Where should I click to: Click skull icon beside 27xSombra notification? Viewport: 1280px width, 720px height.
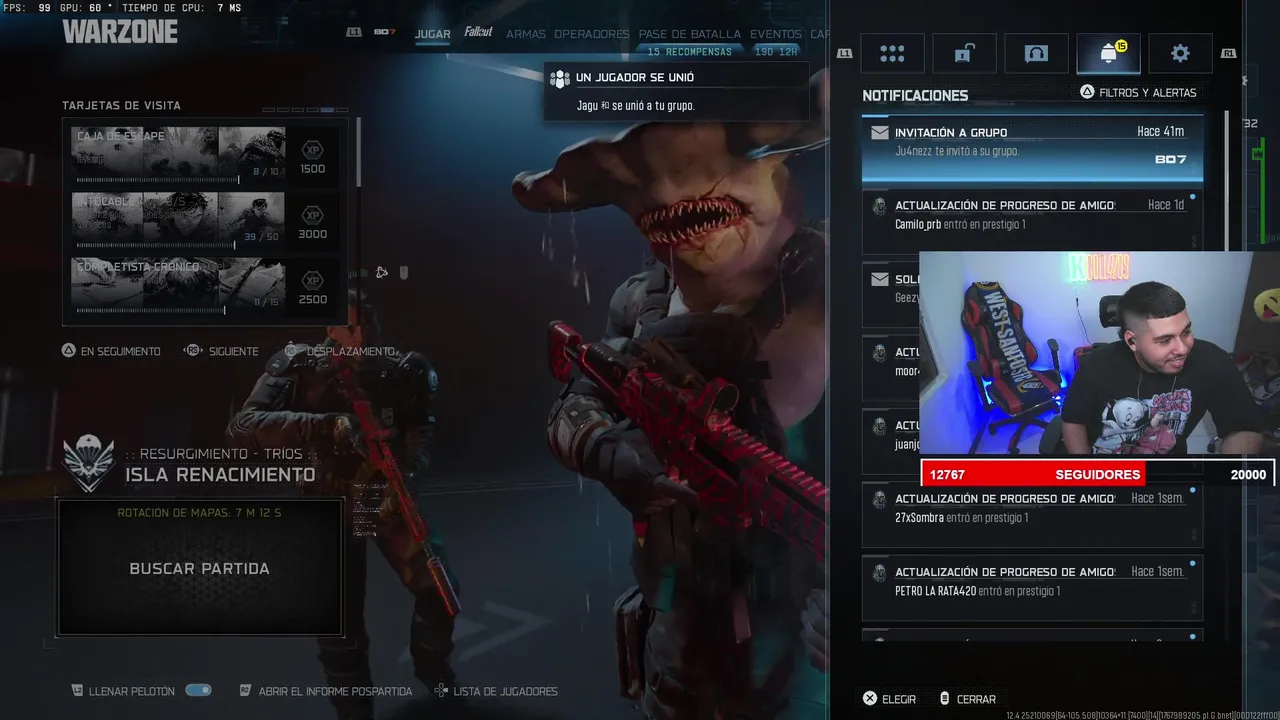(879, 500)
